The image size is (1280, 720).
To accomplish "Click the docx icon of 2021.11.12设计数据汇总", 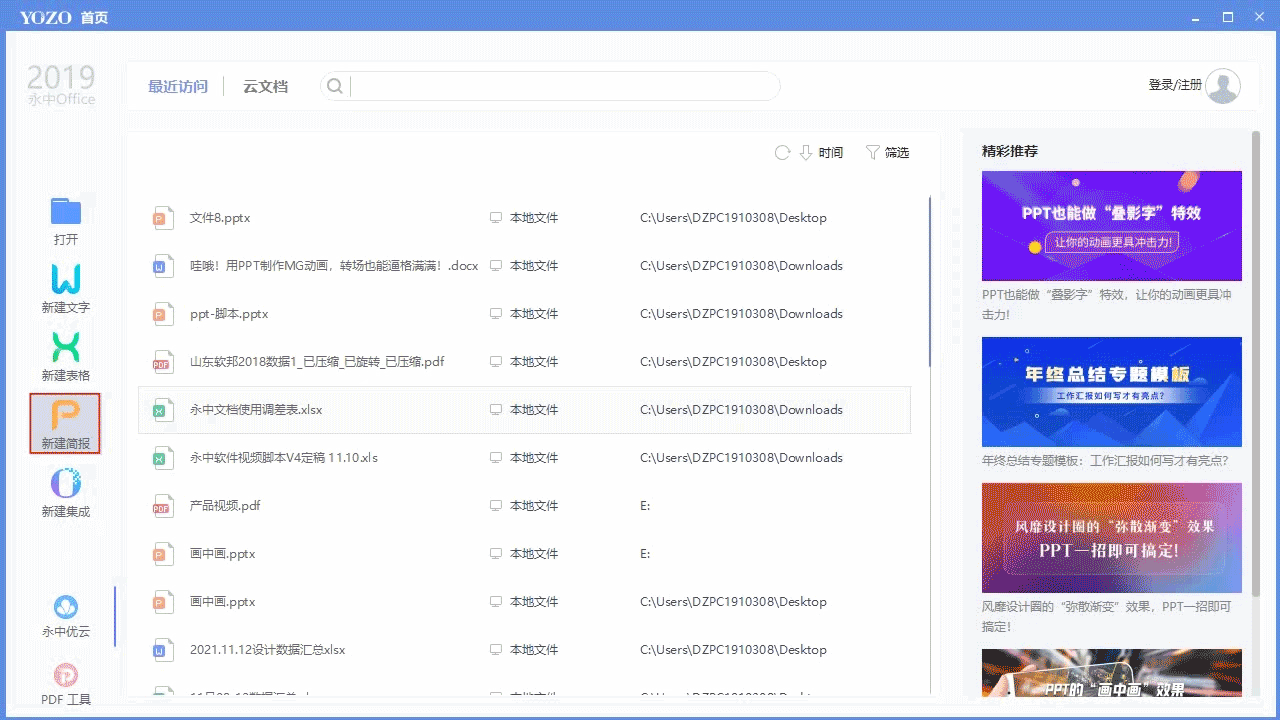I will 162,650.
